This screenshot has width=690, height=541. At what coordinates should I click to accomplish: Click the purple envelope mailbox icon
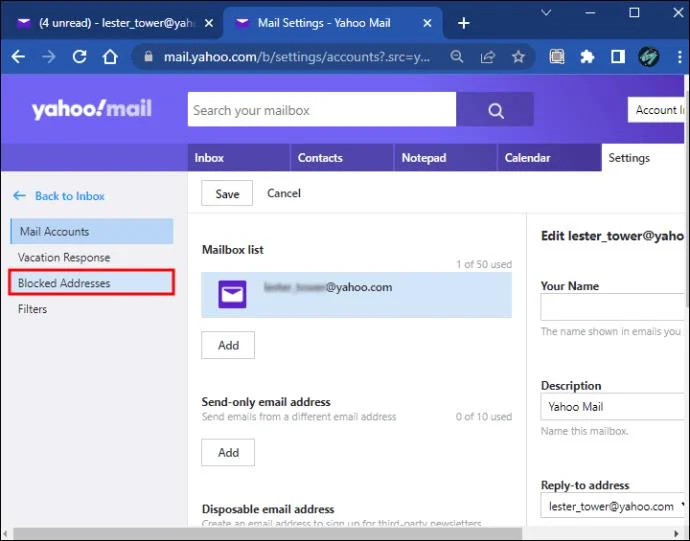[x=232, y=294]
